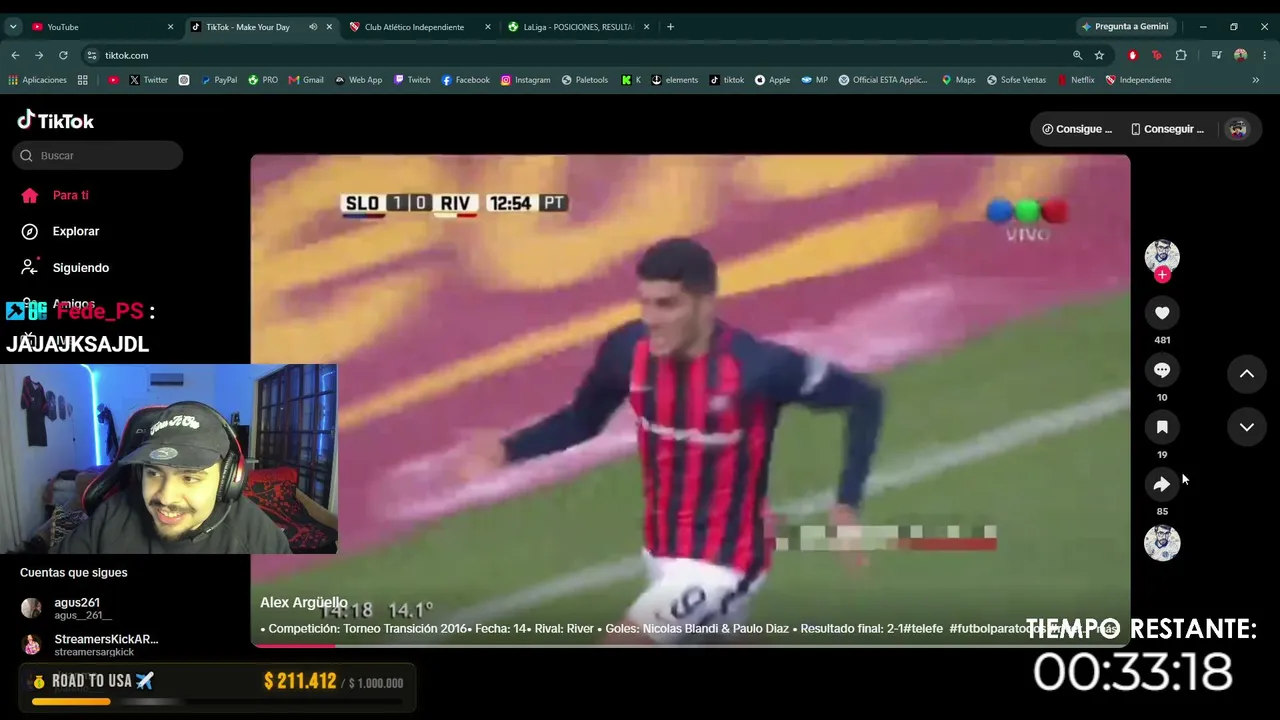Follow the creator with the red plus badge
Viewport: 1280px width, 720px height.
click(1162, 275)
